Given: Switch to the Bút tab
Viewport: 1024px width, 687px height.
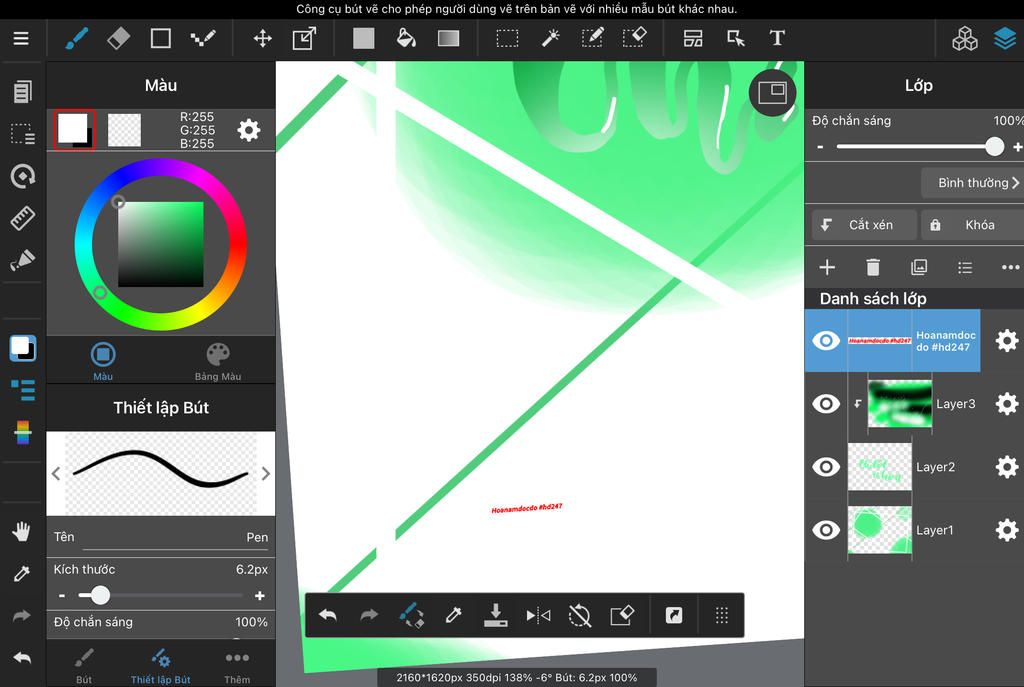Looking at the screenshot, I should 84,666.
